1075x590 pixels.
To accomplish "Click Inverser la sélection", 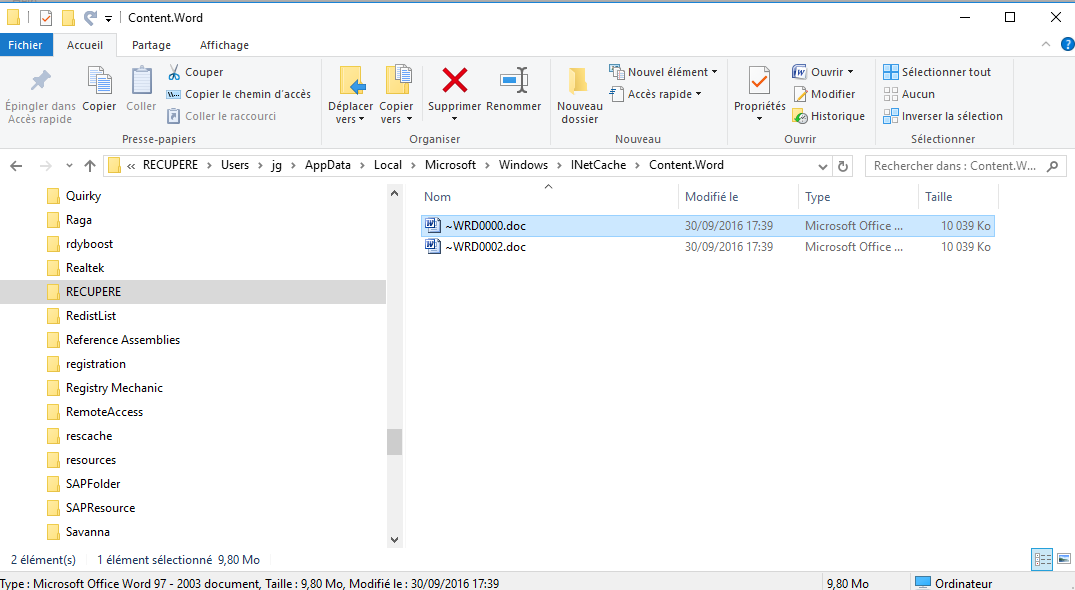I will coord(943,116).
